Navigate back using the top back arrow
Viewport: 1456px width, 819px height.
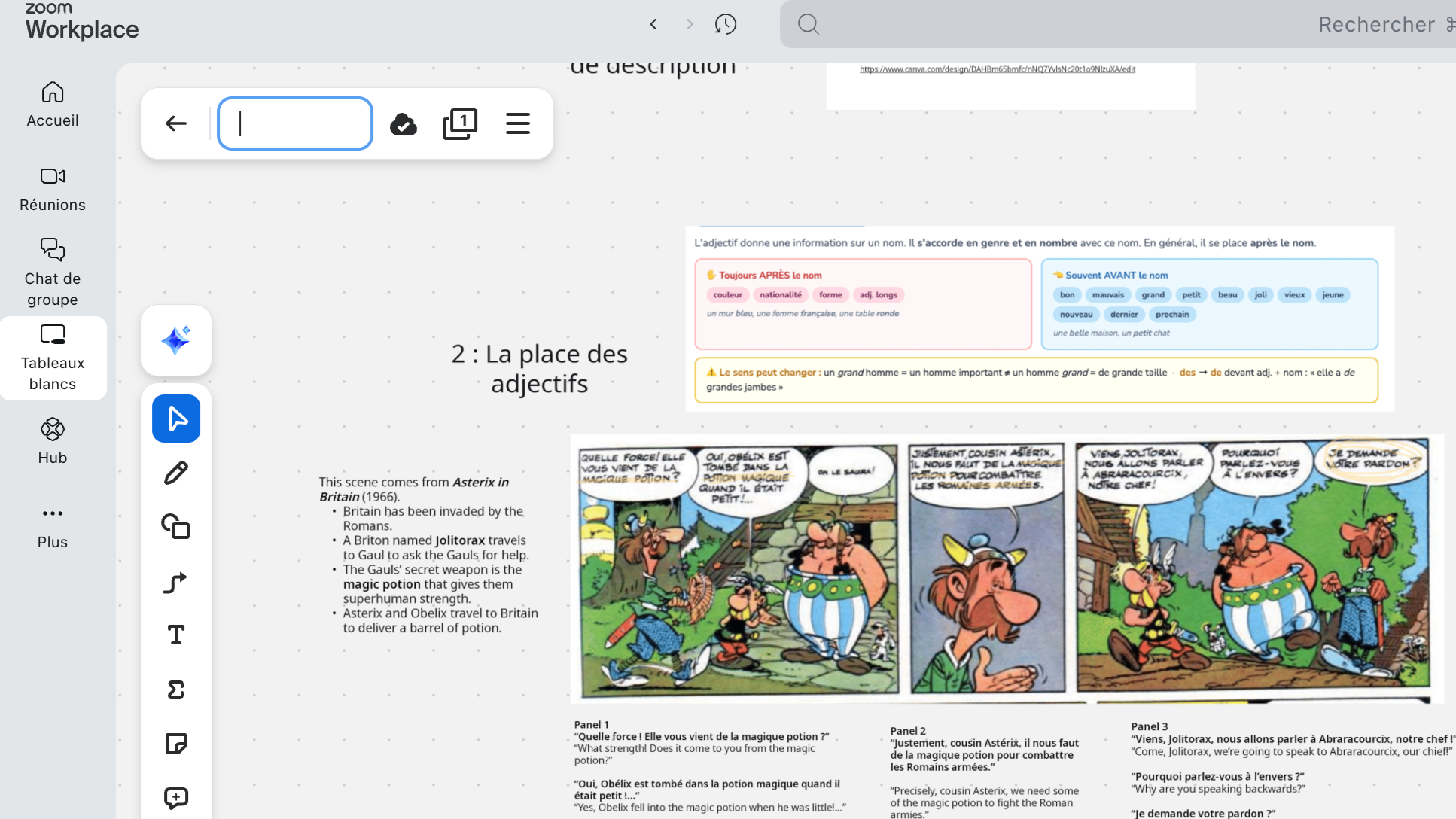(x=175, y=123)
